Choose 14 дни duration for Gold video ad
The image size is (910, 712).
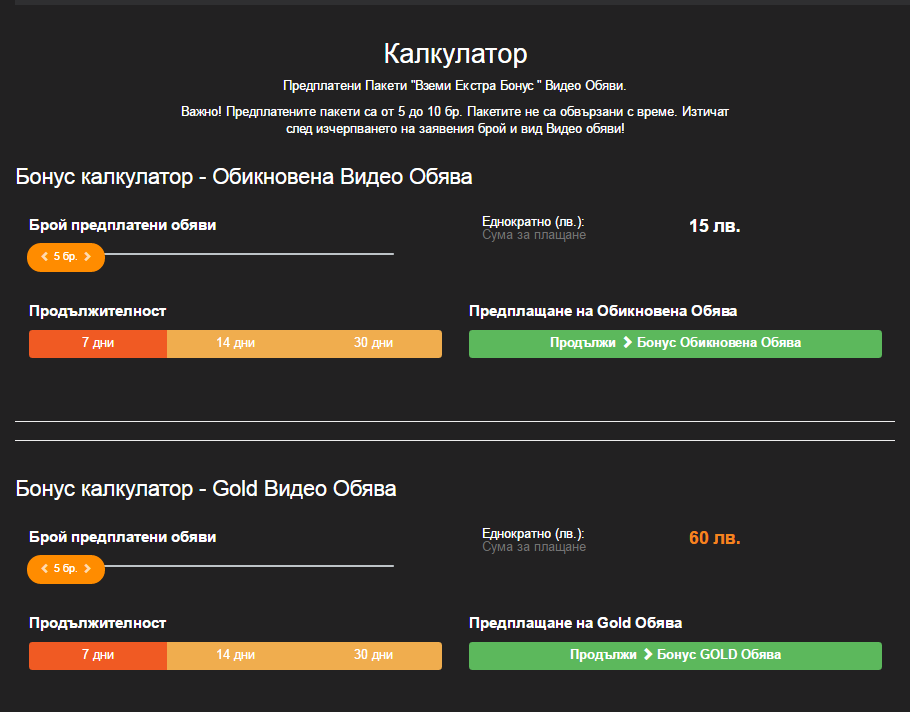[x=235, y=655]
